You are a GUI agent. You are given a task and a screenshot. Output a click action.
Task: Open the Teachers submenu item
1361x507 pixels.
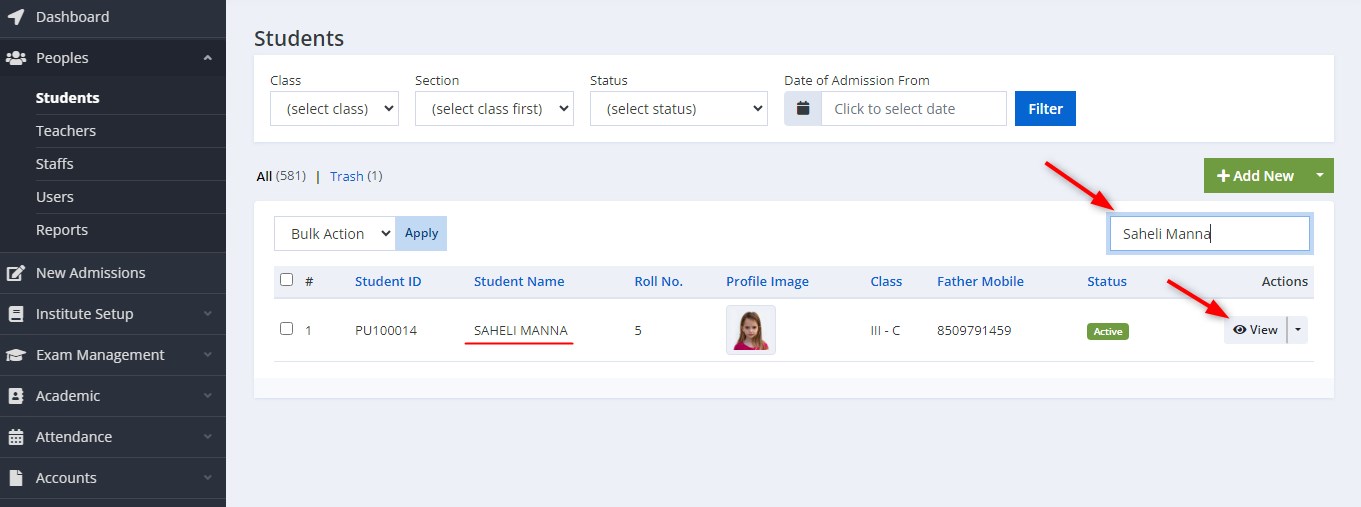point(66,131)
